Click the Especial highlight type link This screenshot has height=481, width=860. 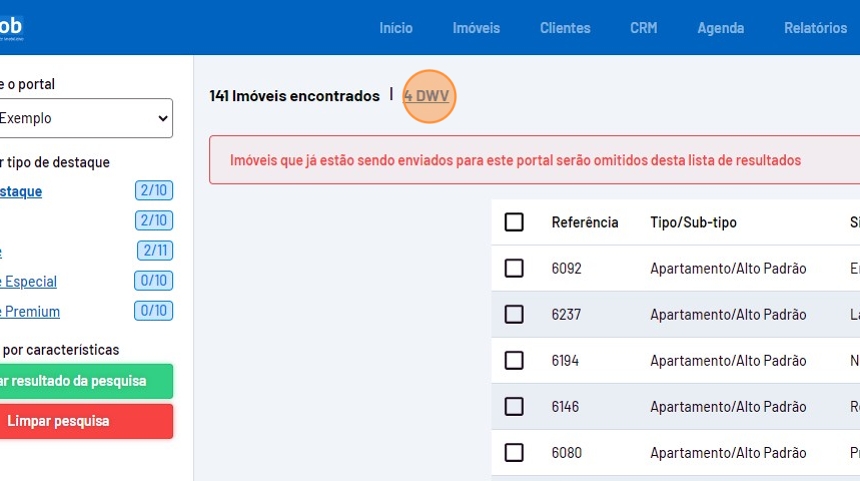[x=30, y=281]
